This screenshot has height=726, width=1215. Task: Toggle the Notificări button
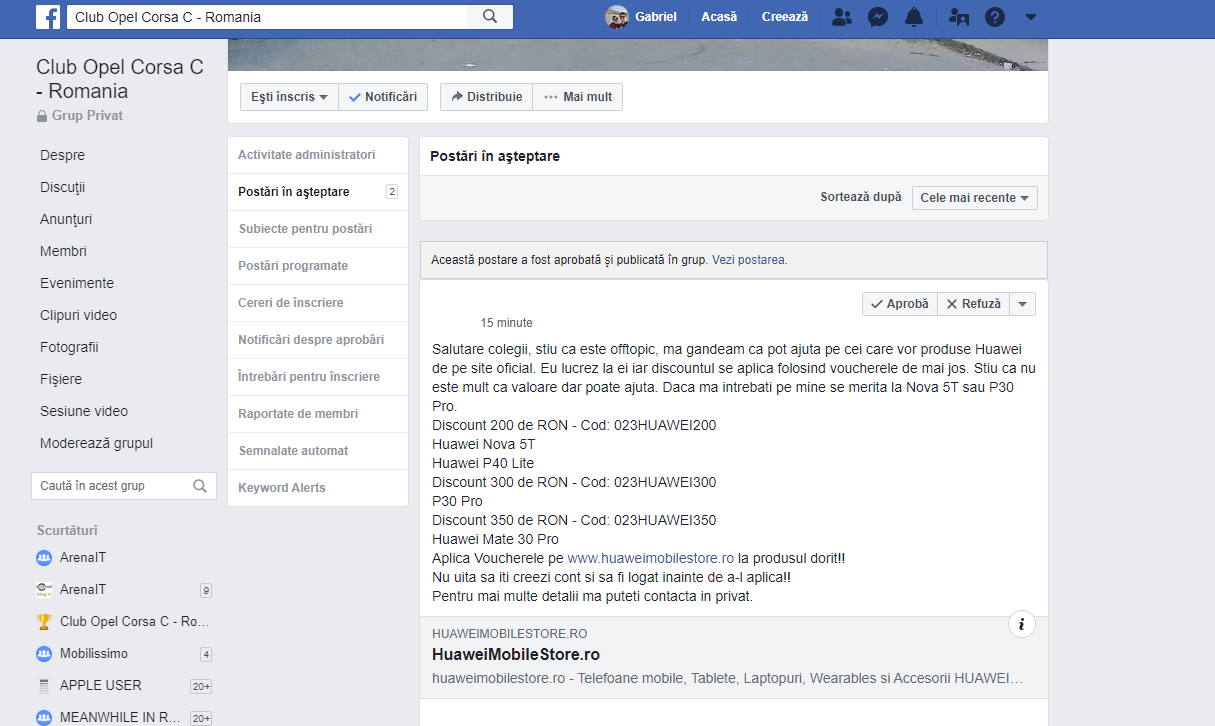383,97
